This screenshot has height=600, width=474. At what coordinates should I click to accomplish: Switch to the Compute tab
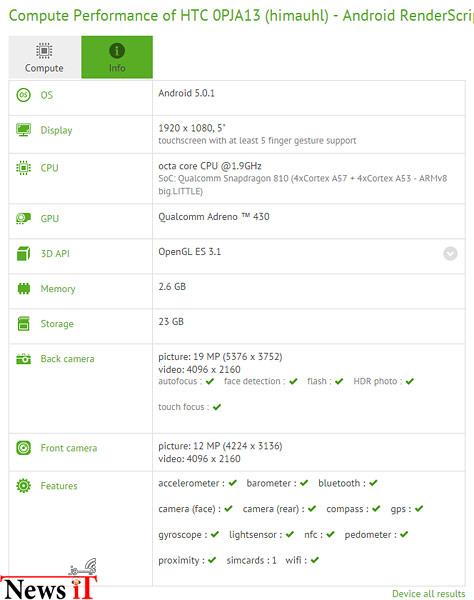click(44, 57)
